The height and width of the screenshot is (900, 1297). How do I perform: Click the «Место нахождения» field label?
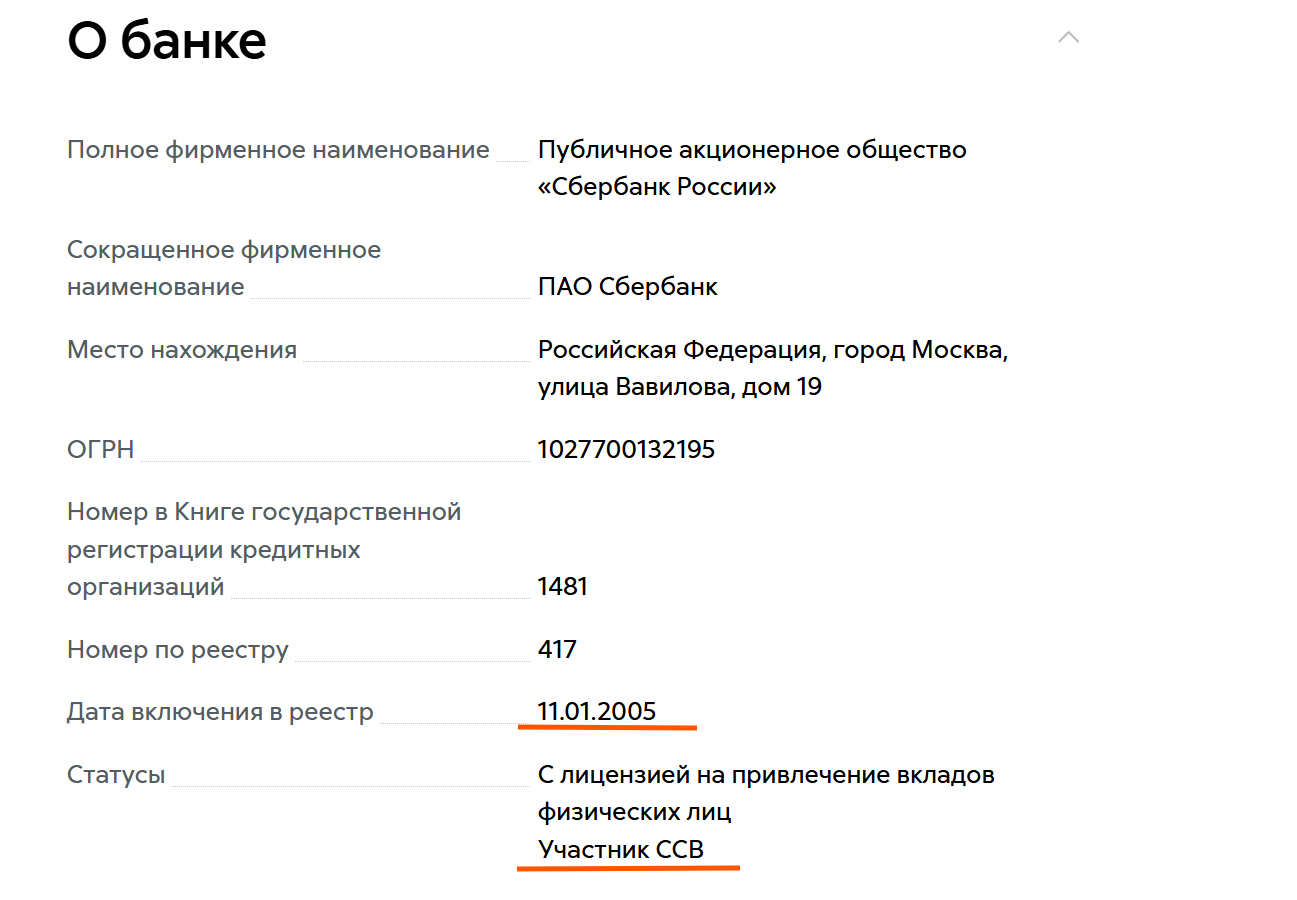tap(181, 350)
